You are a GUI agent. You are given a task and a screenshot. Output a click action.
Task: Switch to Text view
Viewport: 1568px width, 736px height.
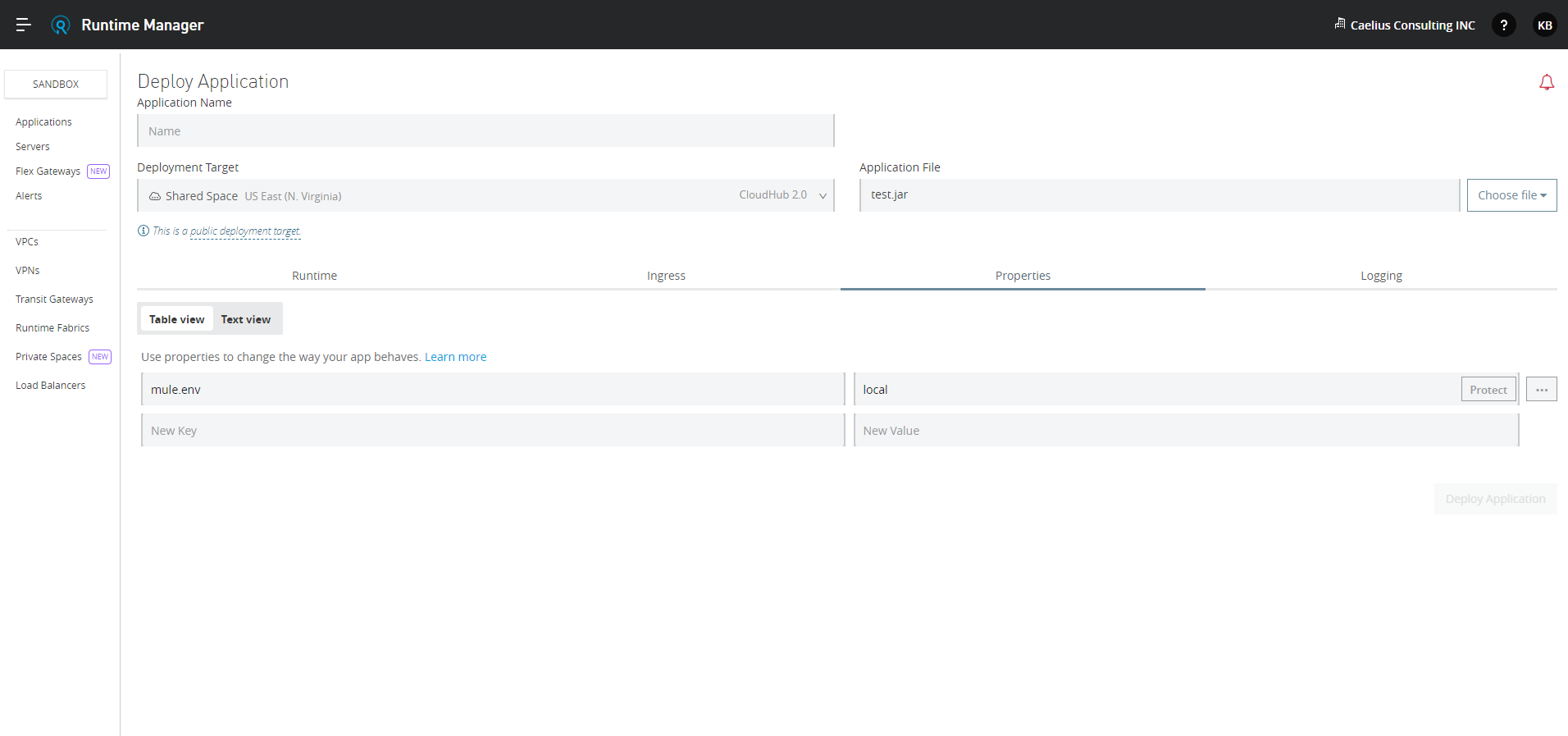(246, 319)
